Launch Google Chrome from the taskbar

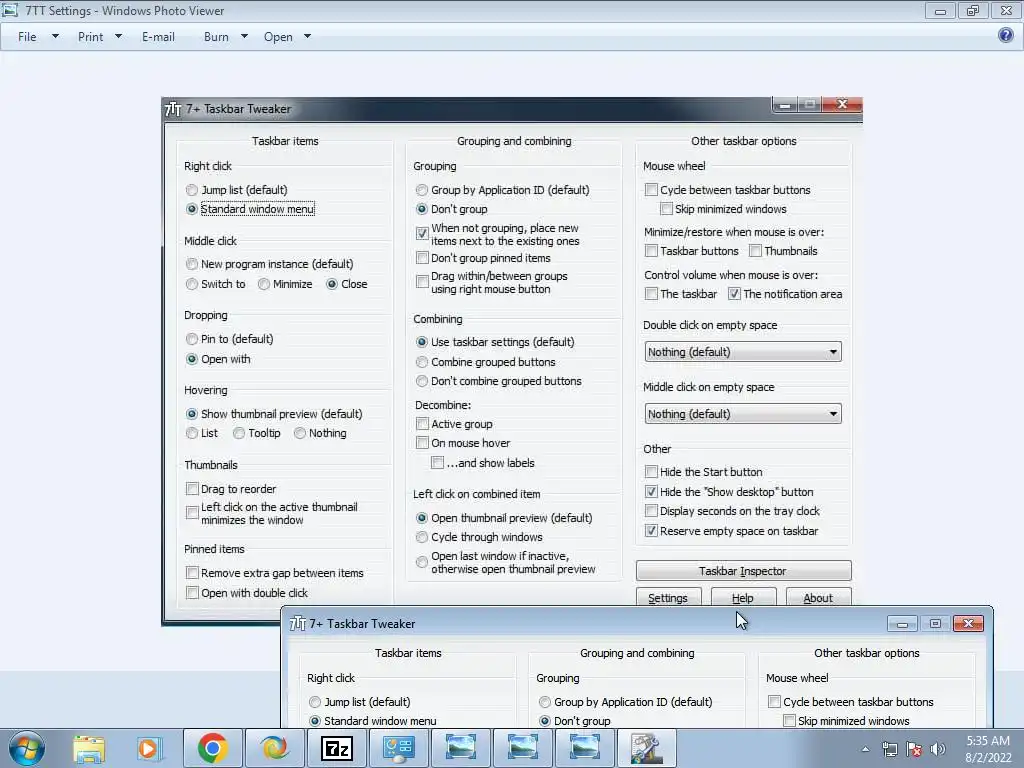[x=212, y=748]
